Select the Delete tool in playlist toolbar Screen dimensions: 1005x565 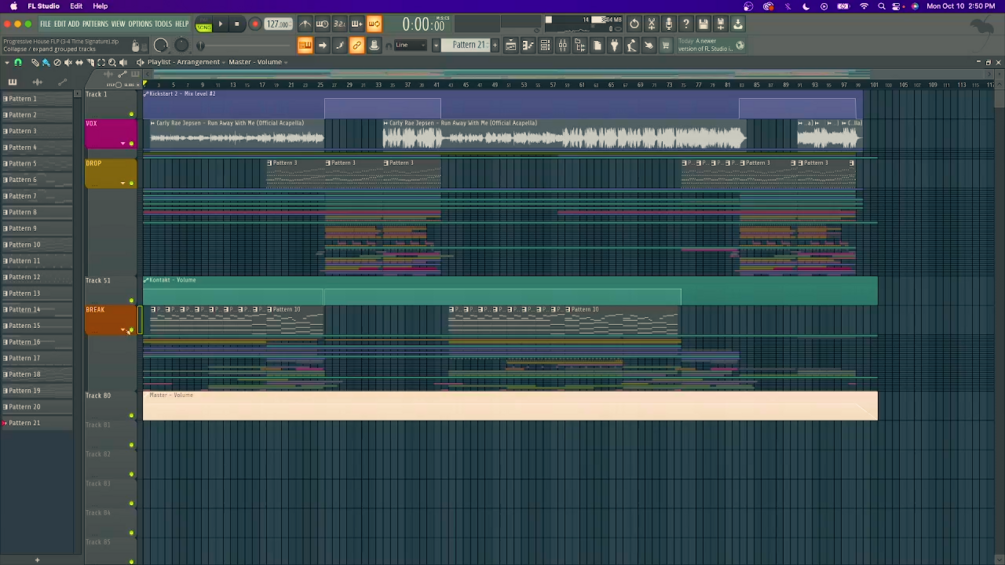[x=57, y=62]
